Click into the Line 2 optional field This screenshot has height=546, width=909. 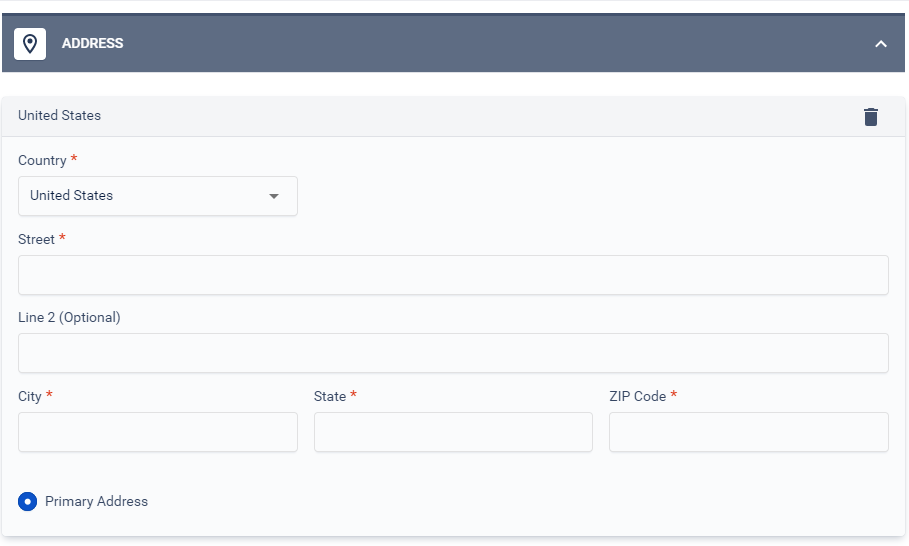click(x=453, y=353)
